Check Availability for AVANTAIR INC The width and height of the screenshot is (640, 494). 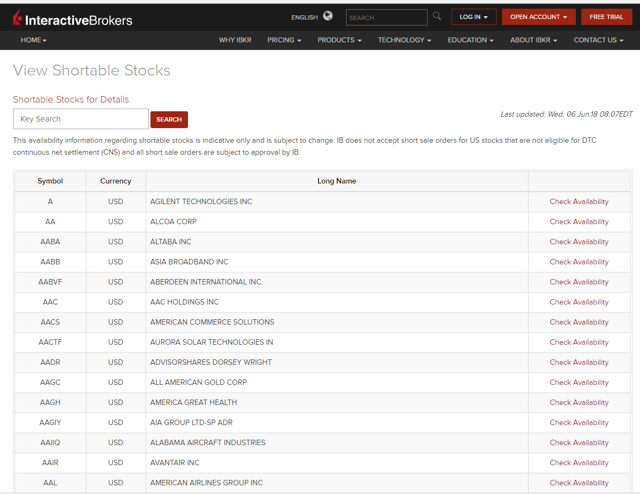(579, 463)
